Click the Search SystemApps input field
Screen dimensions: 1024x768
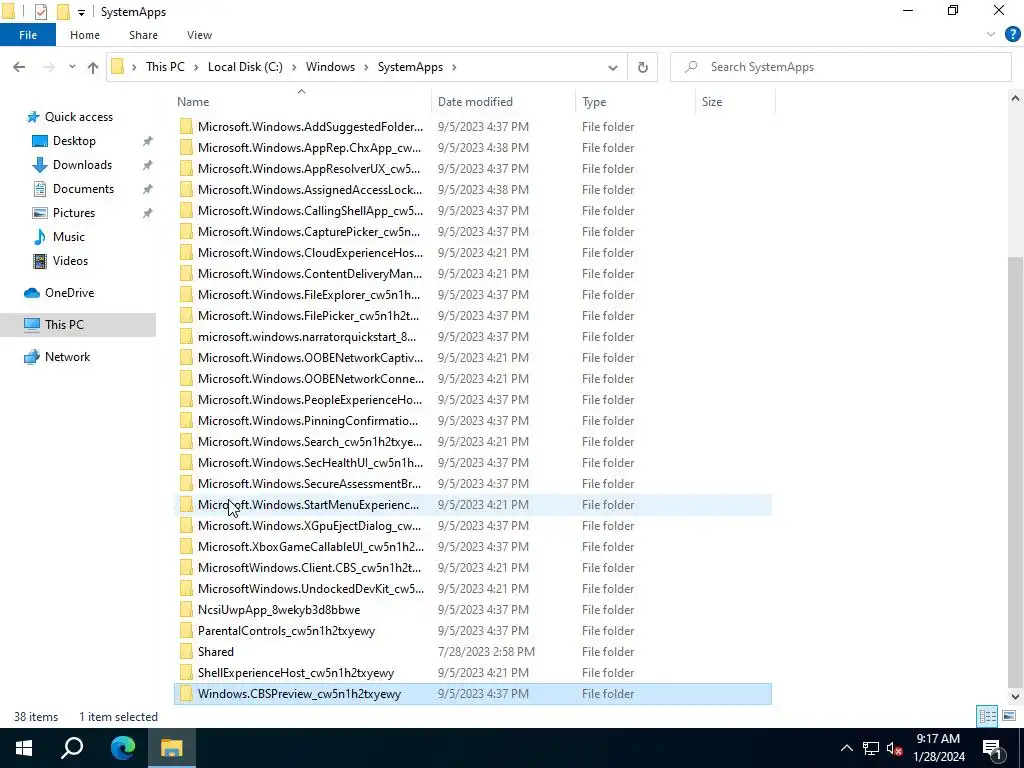(840, 67)
